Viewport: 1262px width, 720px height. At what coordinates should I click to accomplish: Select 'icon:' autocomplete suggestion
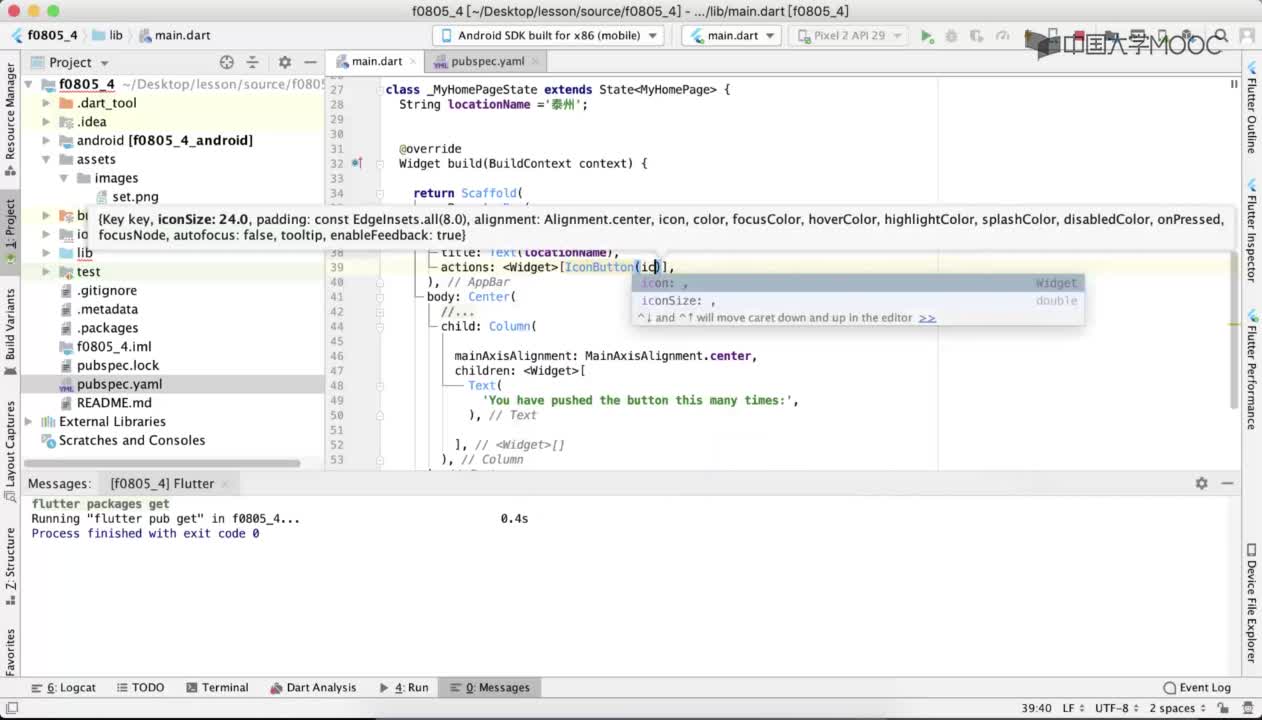point(859,283)
